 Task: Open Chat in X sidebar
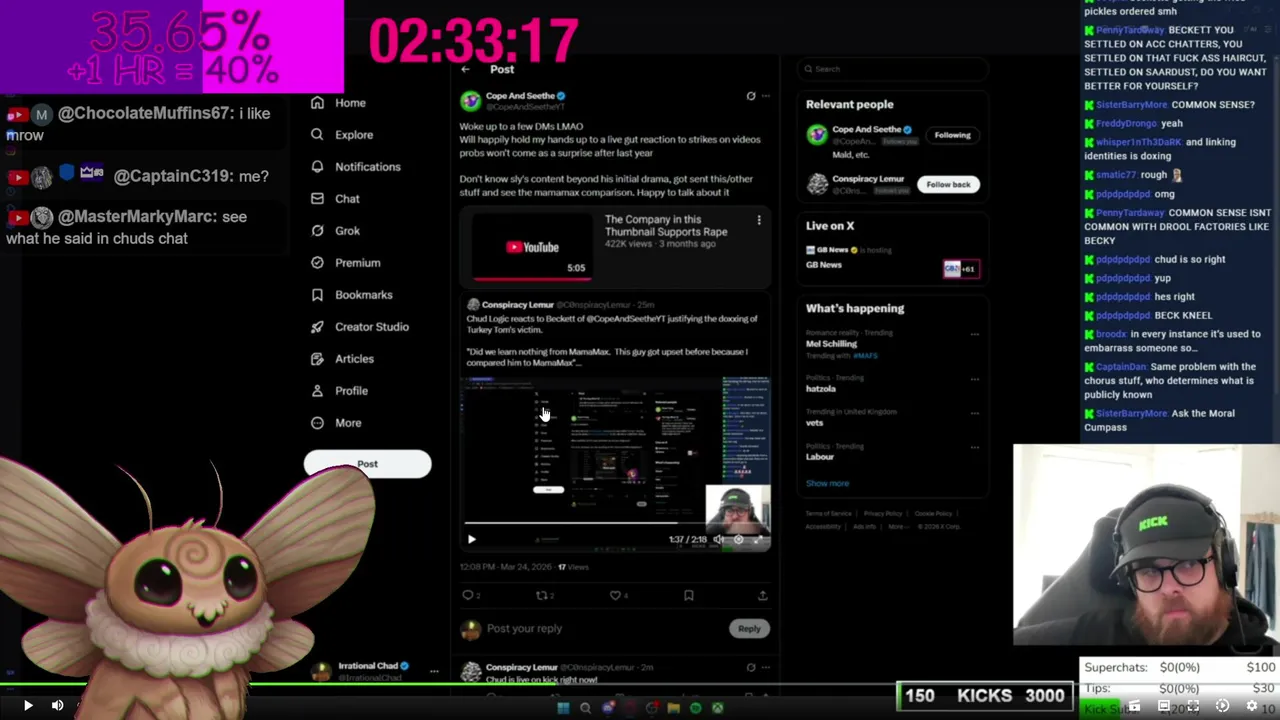[335, 199]
